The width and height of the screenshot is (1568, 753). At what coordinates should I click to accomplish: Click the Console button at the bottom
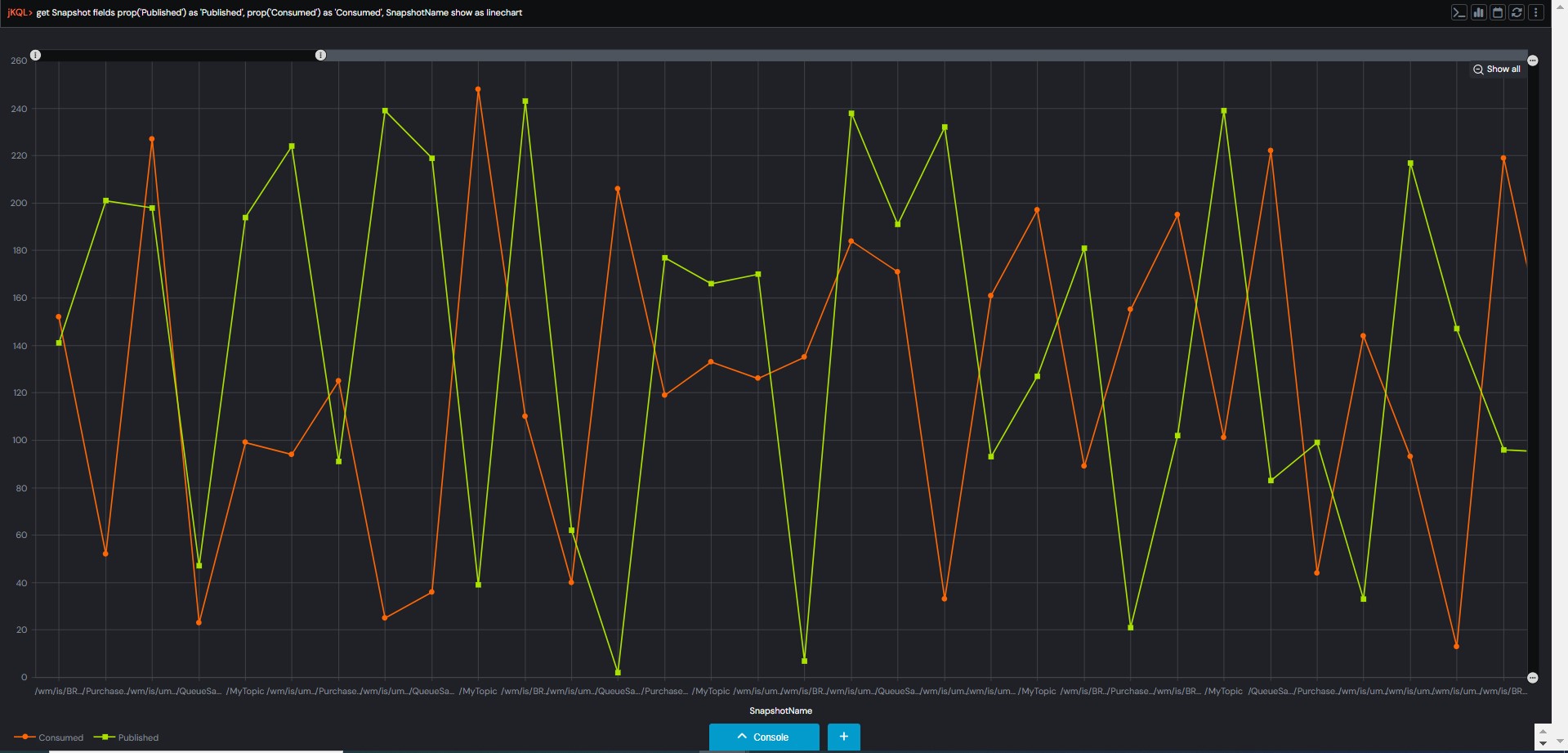[771, 737]
